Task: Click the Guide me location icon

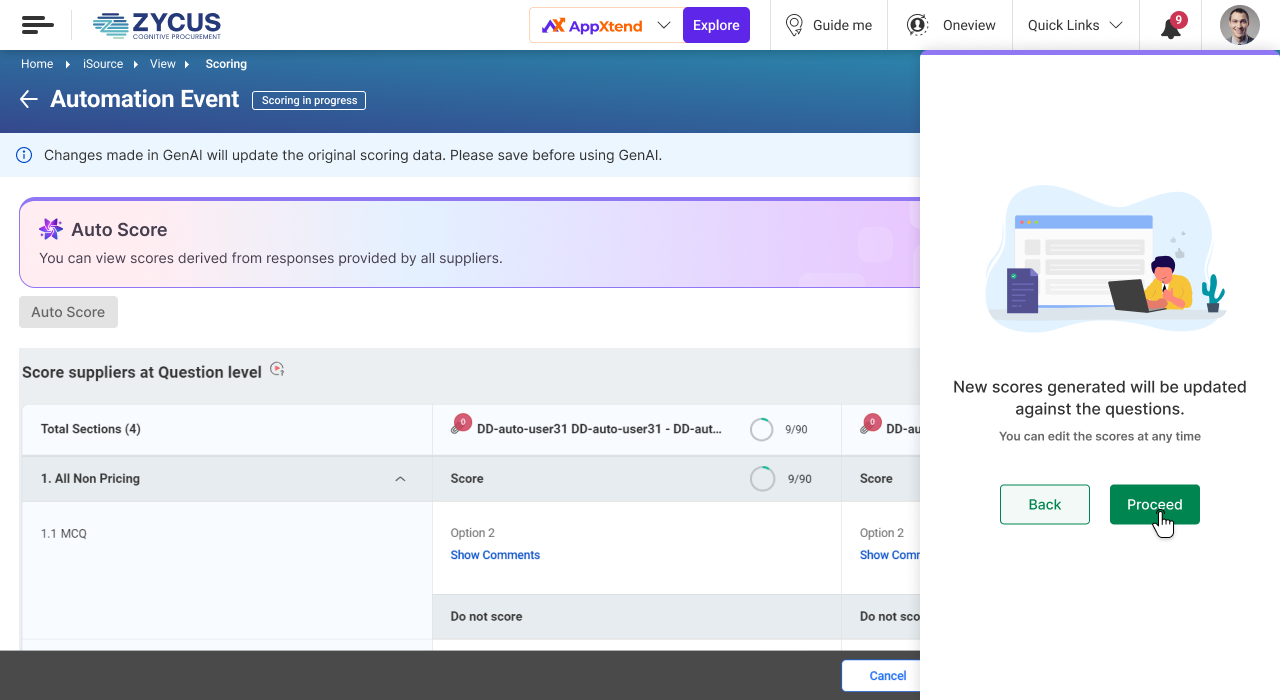Action: [x=794, y=25]
